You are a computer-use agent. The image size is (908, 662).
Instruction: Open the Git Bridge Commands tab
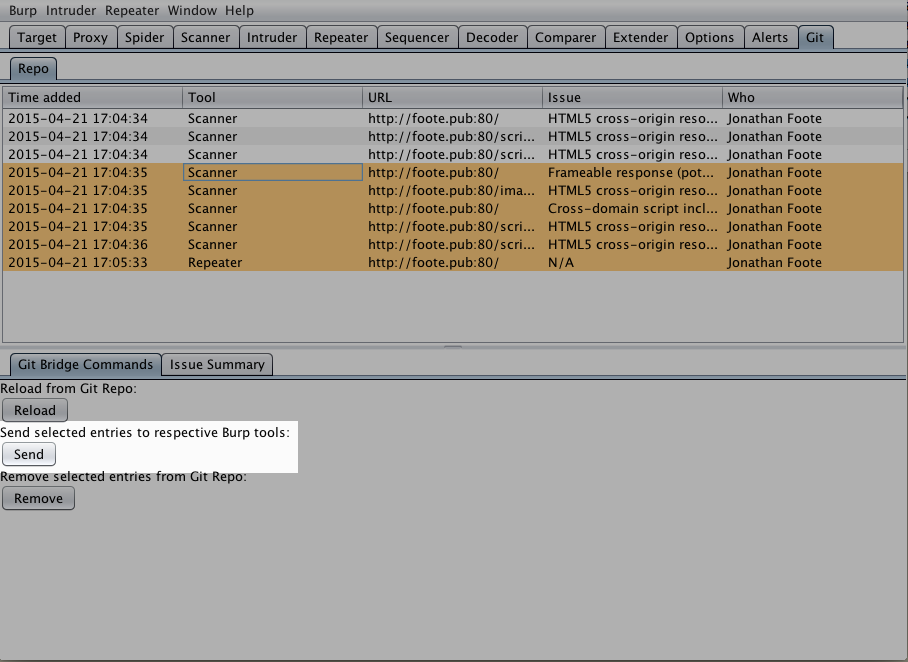[86, 364]
